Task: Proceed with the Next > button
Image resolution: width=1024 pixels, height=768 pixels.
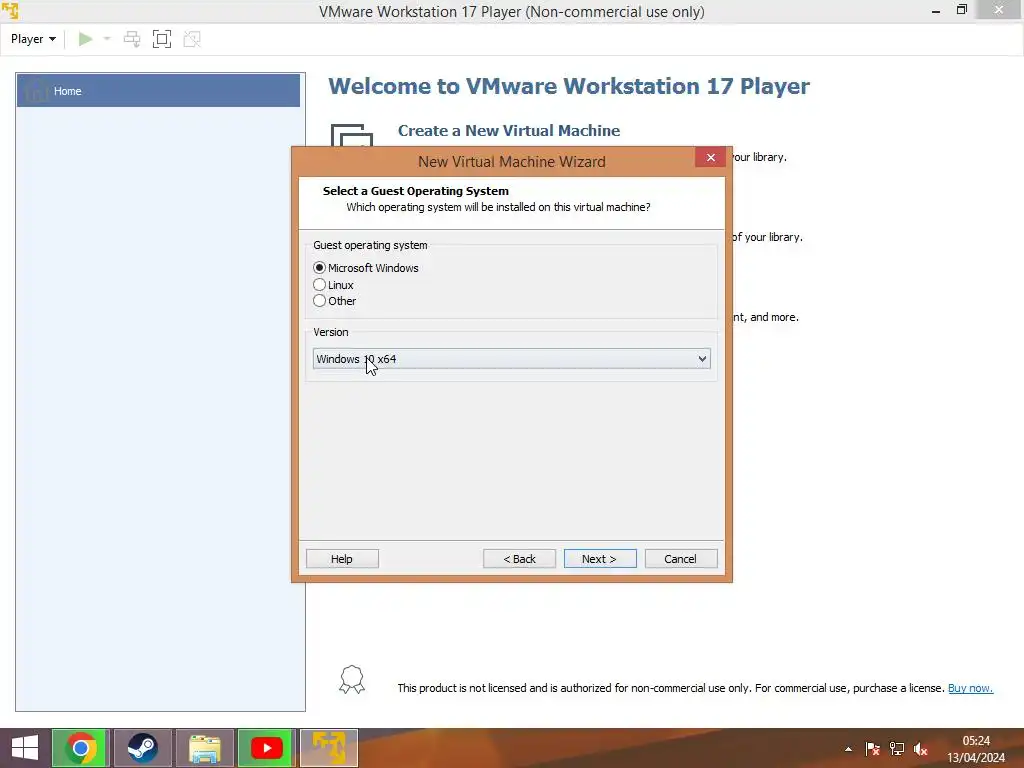Action: click(x=600, y=559)
